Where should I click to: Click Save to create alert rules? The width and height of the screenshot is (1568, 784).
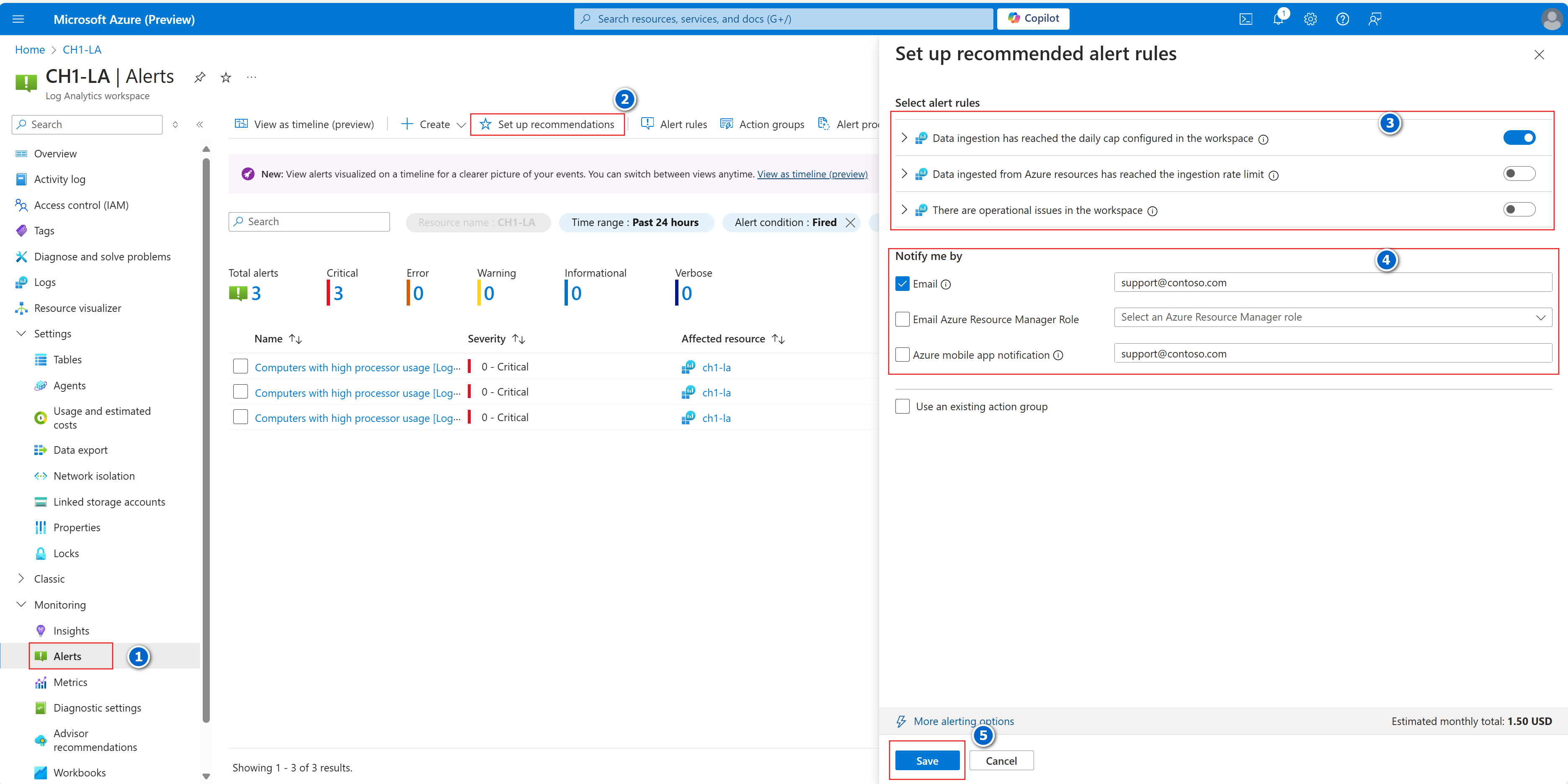[926, 761]
